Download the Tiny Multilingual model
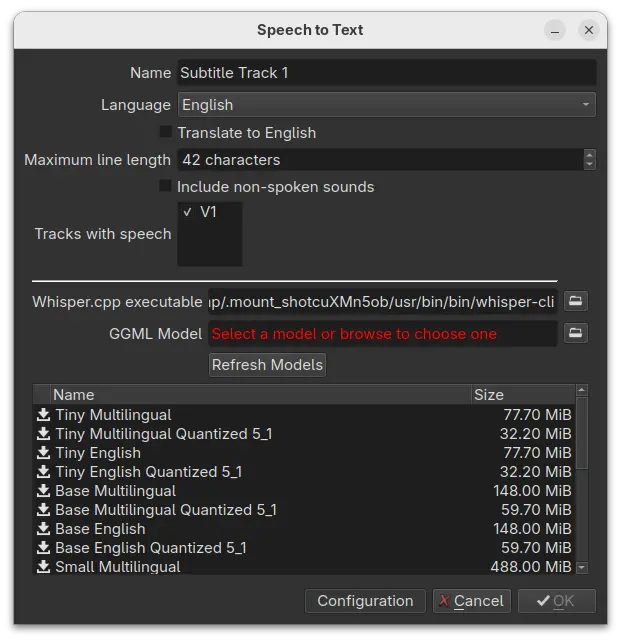The image size is (621, 641). (x=44, y=415)
